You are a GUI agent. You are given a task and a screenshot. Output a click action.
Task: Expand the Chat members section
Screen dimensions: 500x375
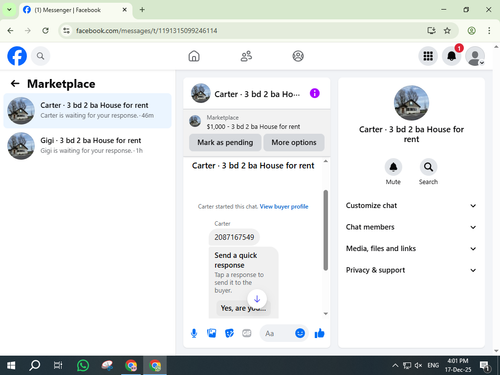point(411,227)
